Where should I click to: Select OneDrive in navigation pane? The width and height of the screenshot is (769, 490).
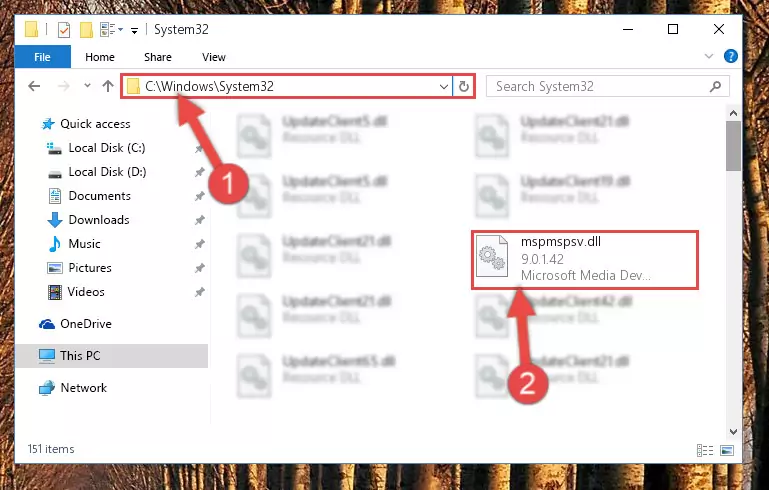(86, 324)
